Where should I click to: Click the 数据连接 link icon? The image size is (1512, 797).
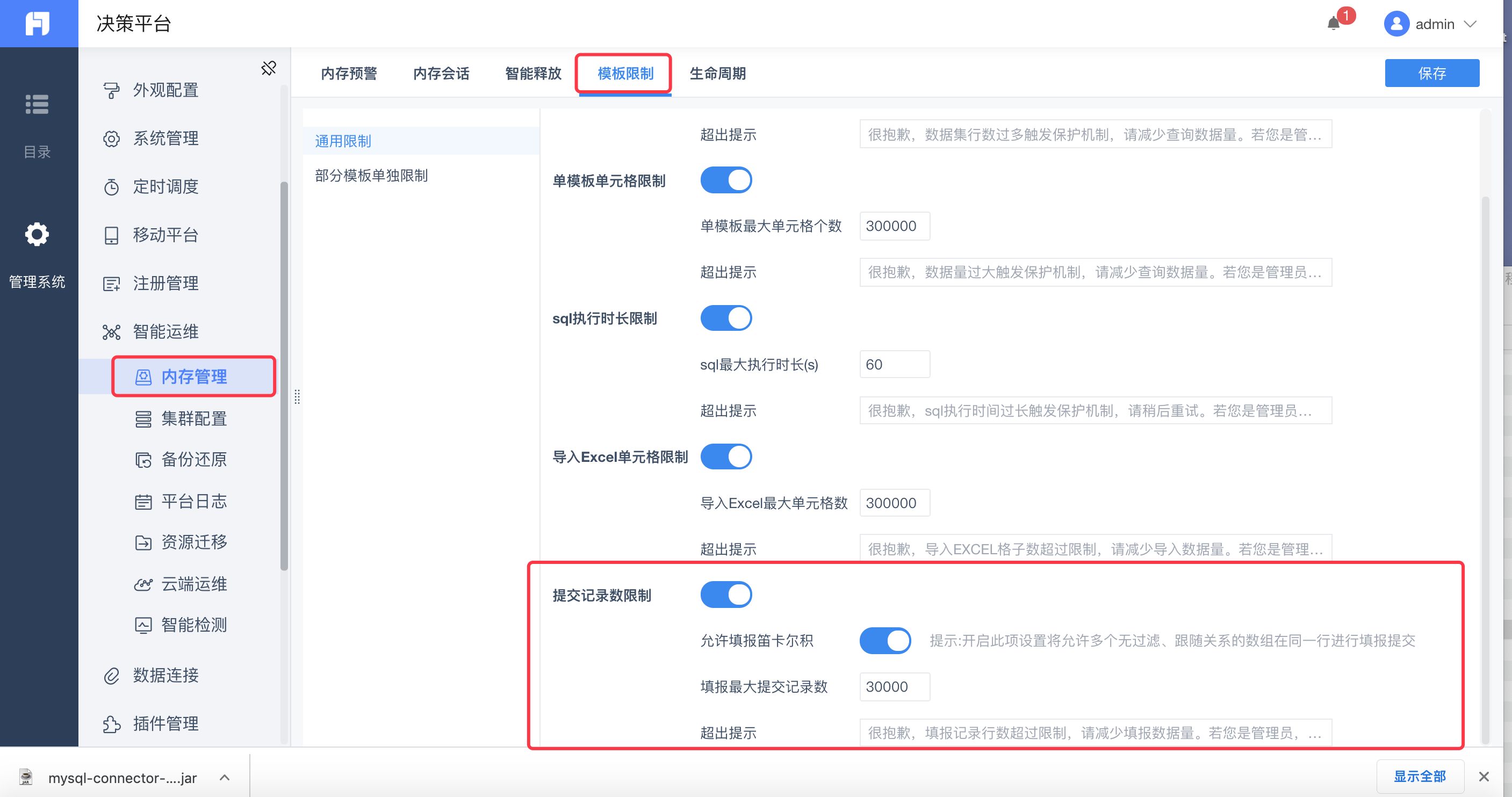click(x=112, y=676)
